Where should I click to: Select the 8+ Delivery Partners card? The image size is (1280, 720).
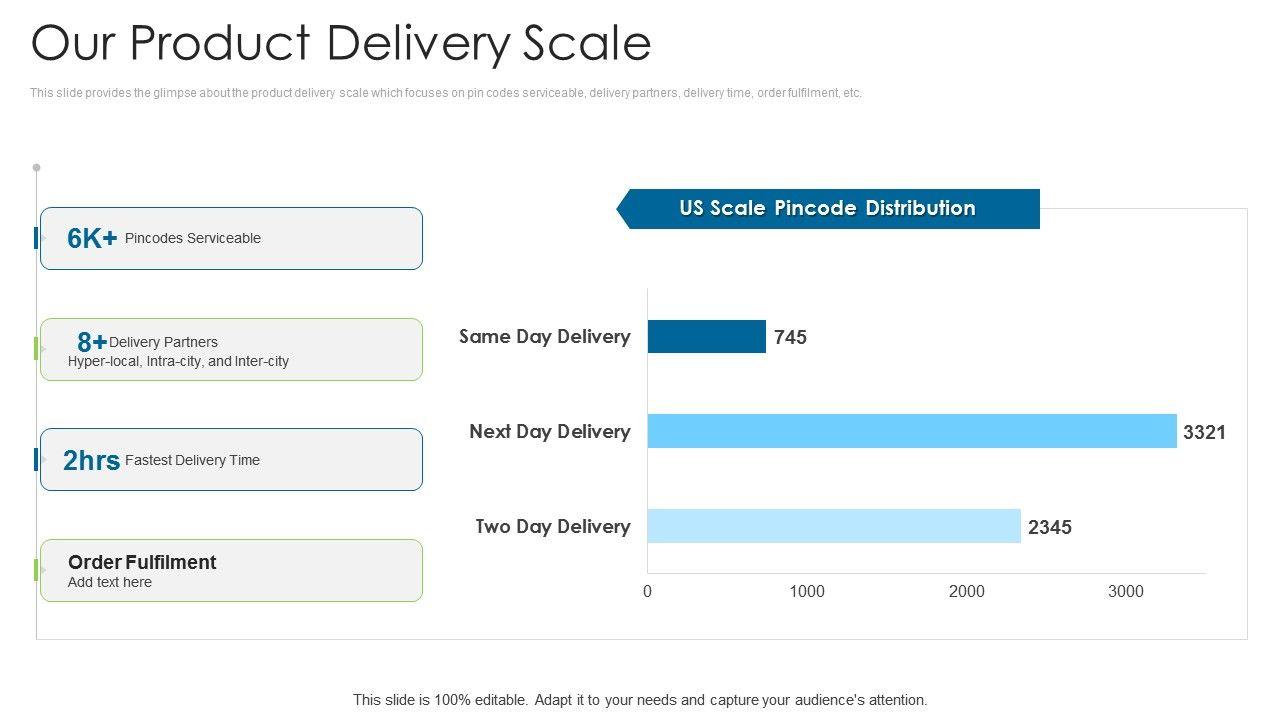pos(231,350)
